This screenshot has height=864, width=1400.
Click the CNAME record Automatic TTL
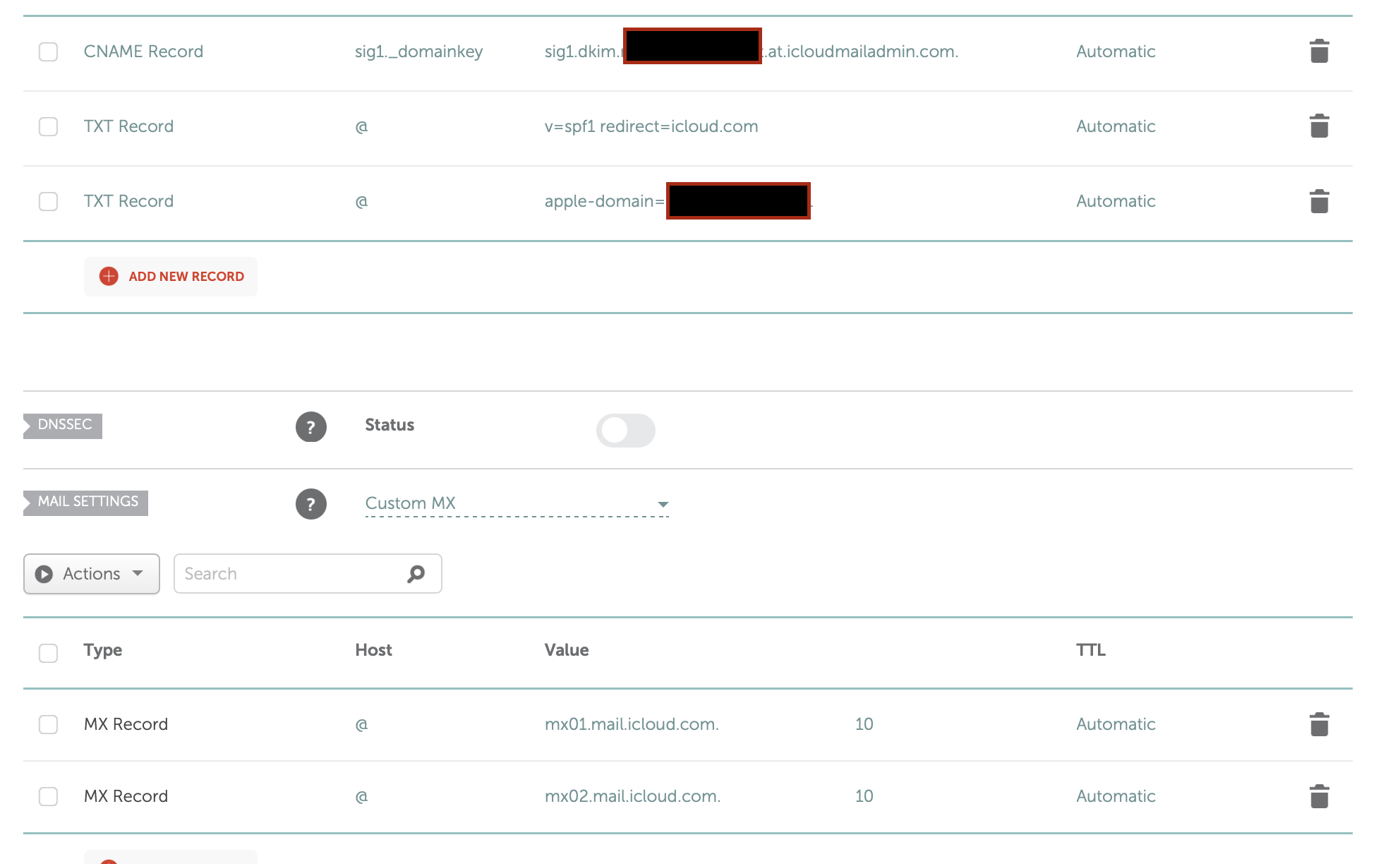pos(1115,52)
